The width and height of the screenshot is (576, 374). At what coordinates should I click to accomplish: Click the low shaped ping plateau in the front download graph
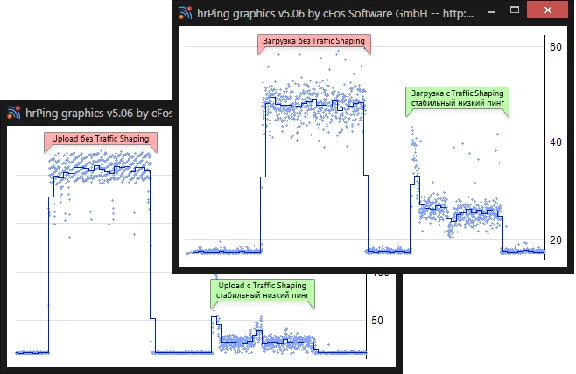pos(460,213)
